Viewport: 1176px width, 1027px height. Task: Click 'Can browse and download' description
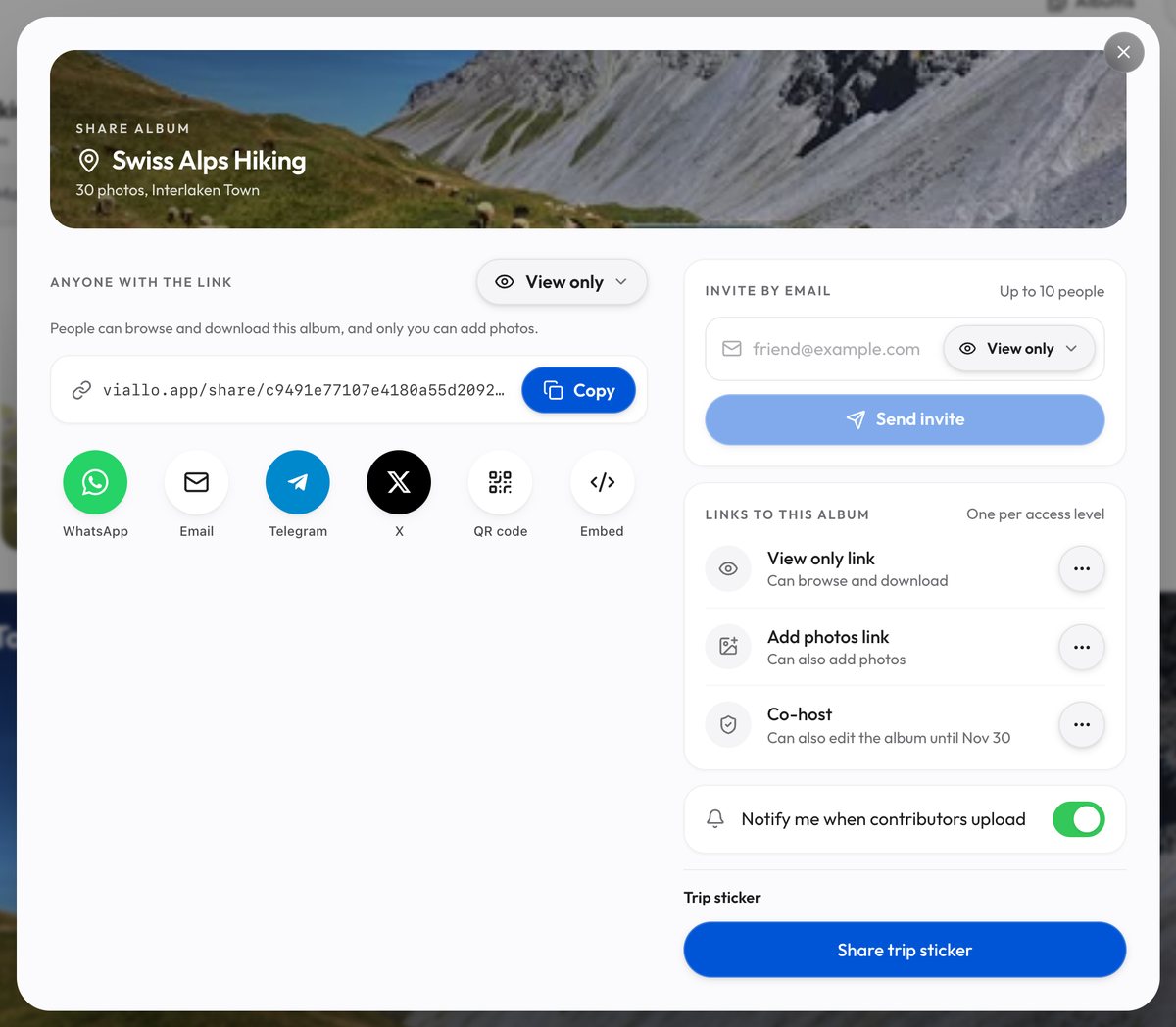(x=857, y=581)
